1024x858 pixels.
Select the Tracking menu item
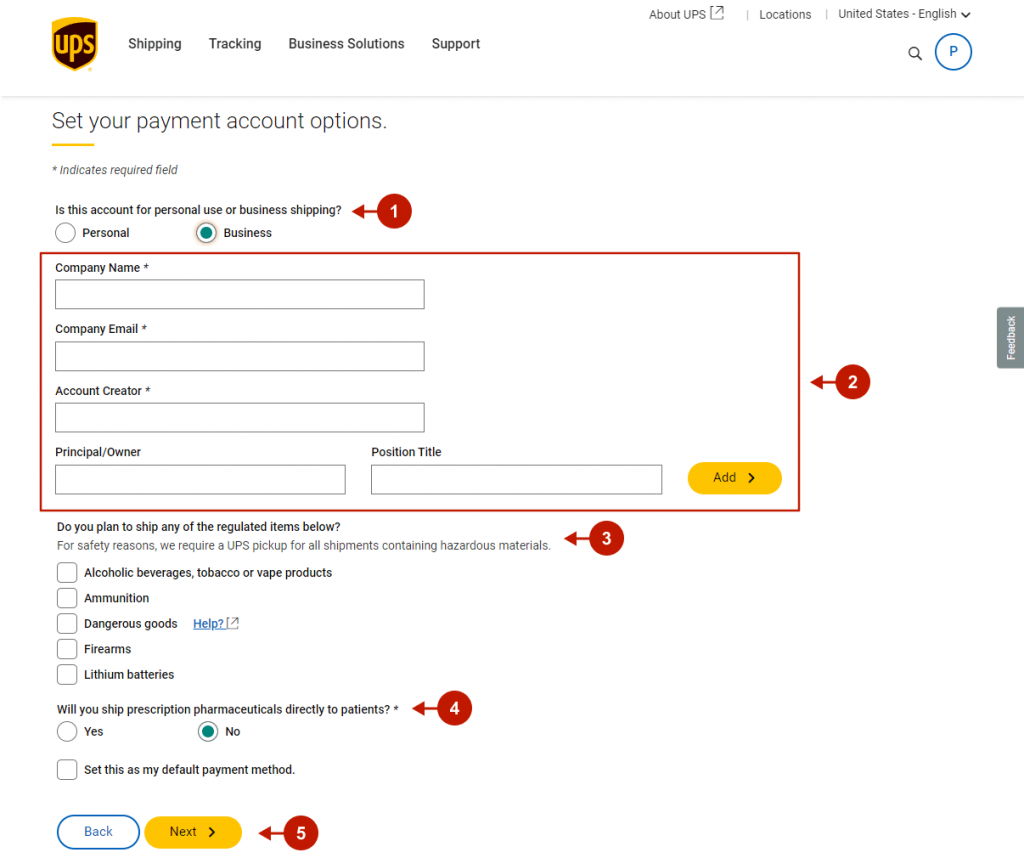pos(234,44)
